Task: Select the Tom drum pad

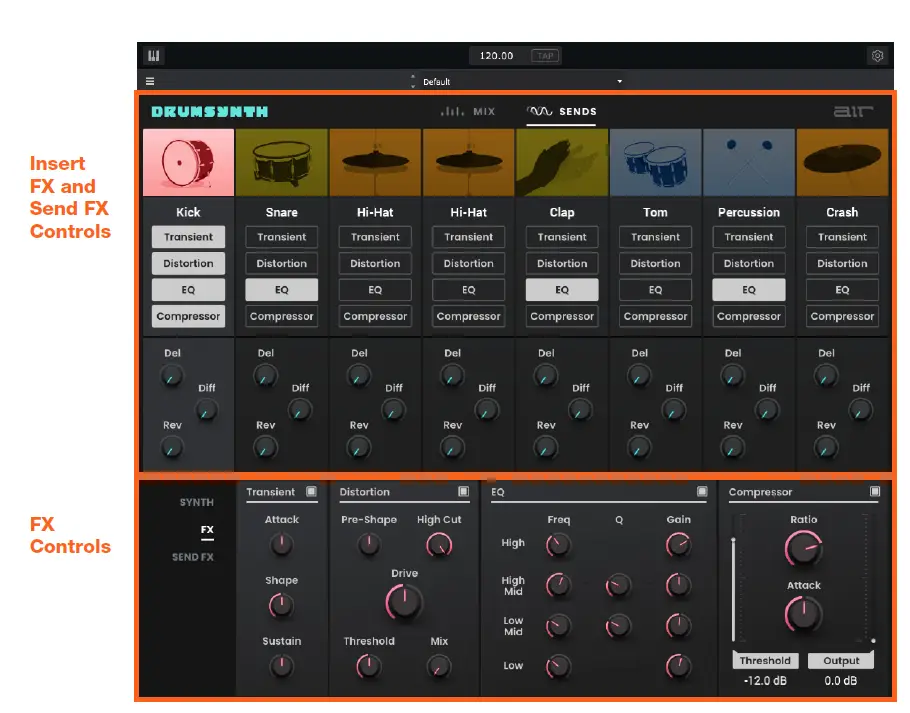Action: click(x=655, y=161)
